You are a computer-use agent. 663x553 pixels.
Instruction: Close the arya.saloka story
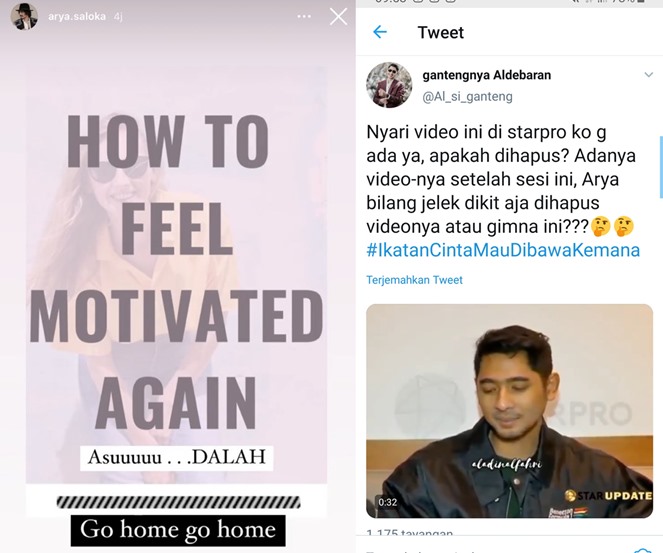point(338,17)
